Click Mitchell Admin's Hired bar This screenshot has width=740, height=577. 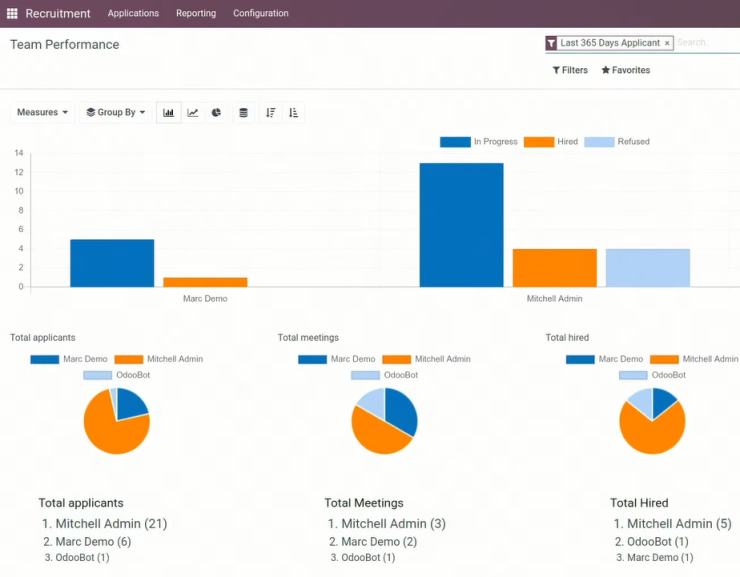coord(555,268)
